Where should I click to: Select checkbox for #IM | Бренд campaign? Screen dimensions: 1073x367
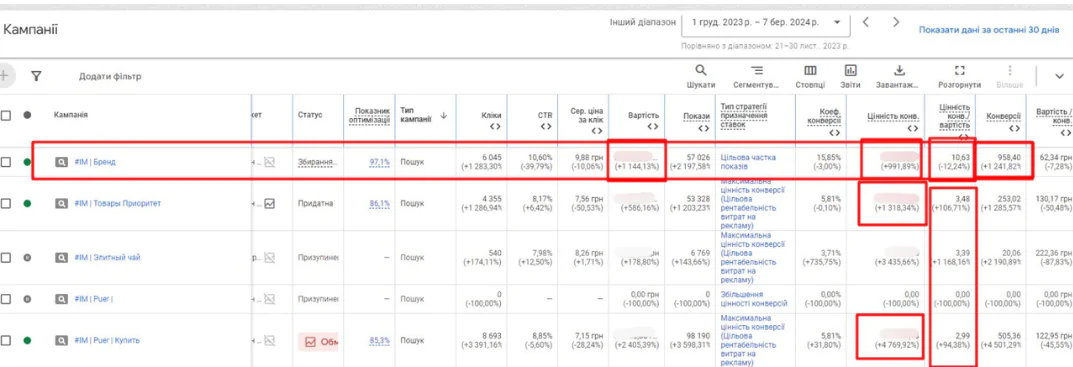(x=5, y=162)
